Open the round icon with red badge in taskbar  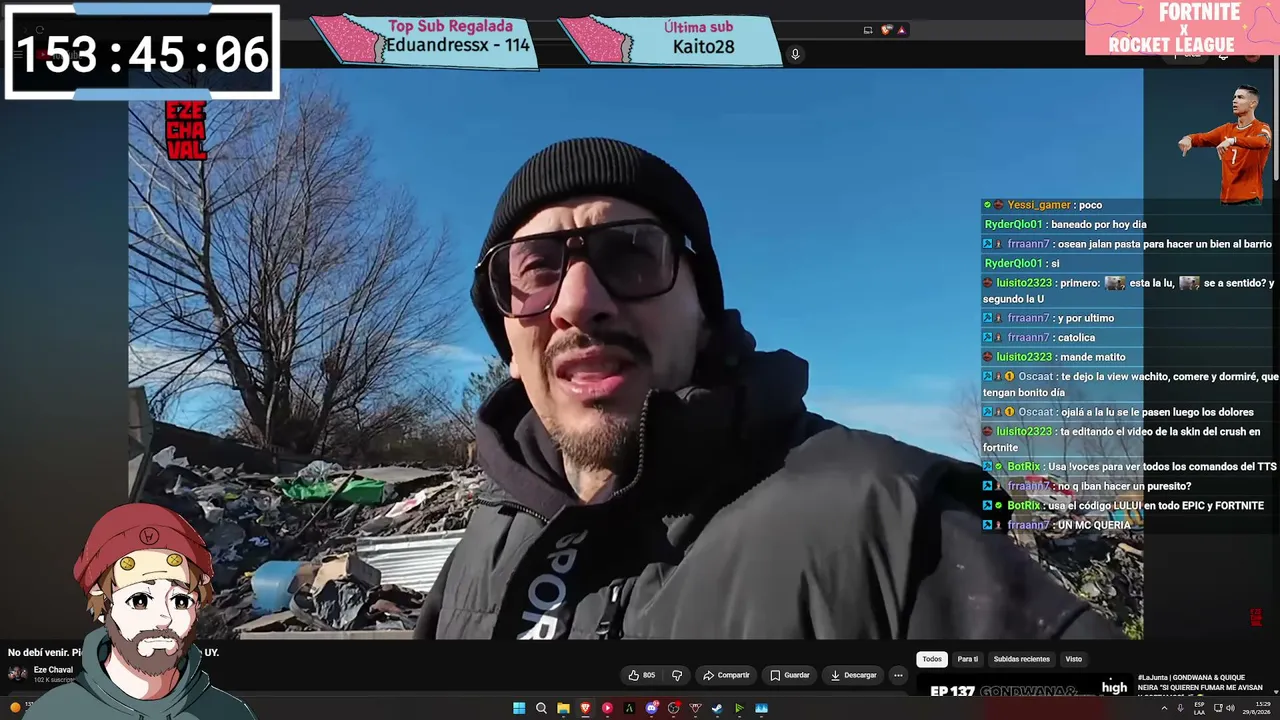click(x=674, y=708)
